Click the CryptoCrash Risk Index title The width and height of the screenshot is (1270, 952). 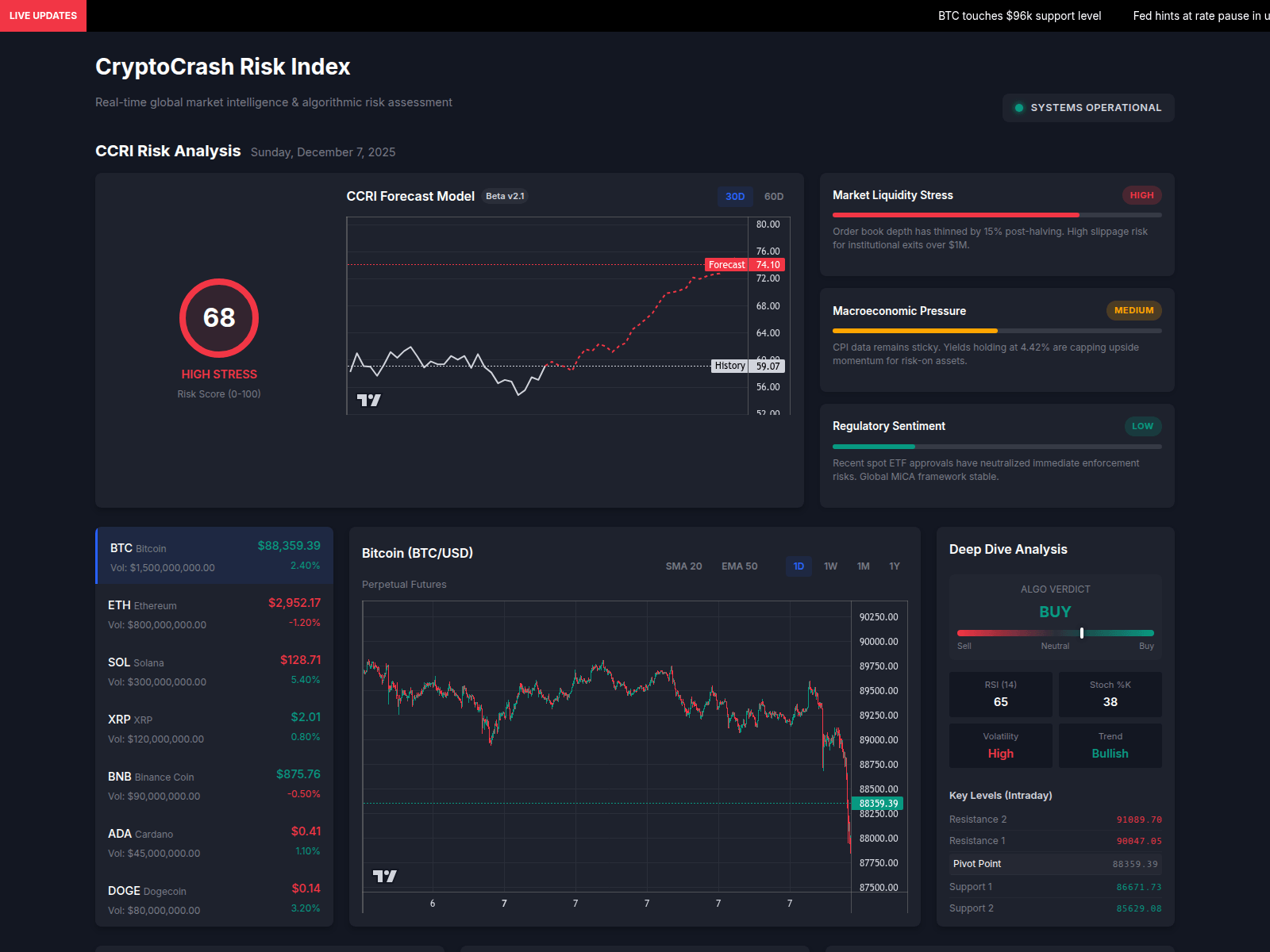click(x=223, y=67)
